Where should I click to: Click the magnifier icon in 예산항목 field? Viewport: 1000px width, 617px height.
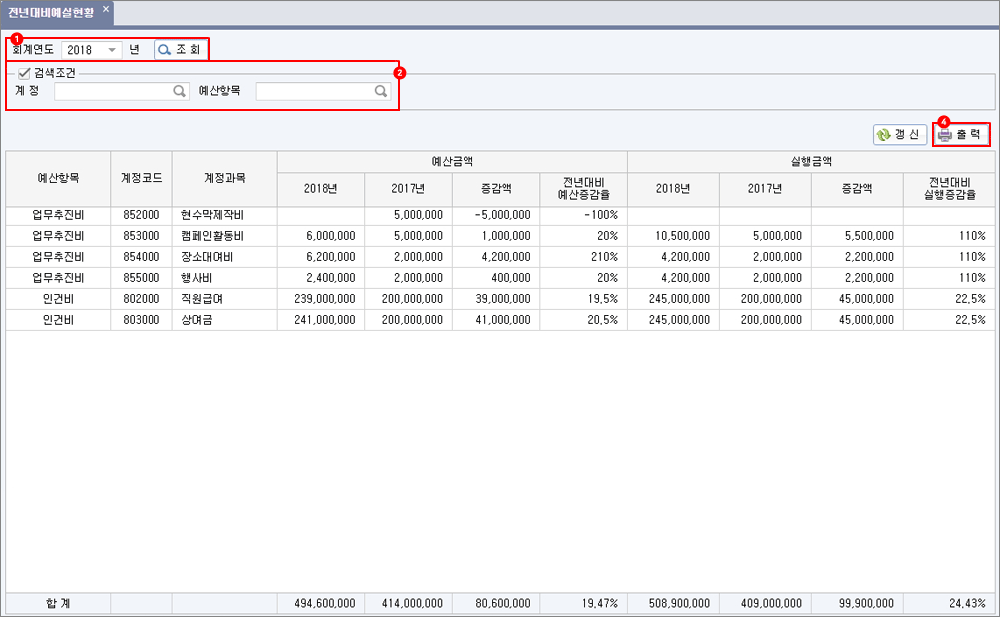click(381, 91)
